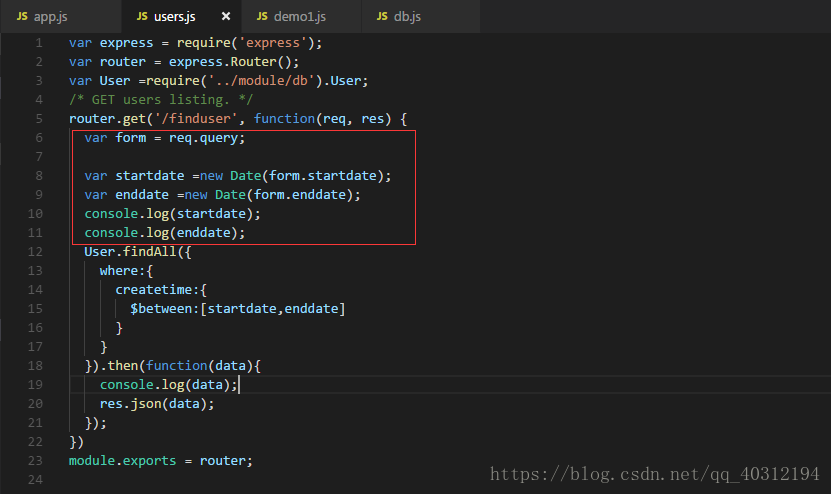Click $between operator on line 15
This screenshot has height=494, width=831.
(161, 309)
